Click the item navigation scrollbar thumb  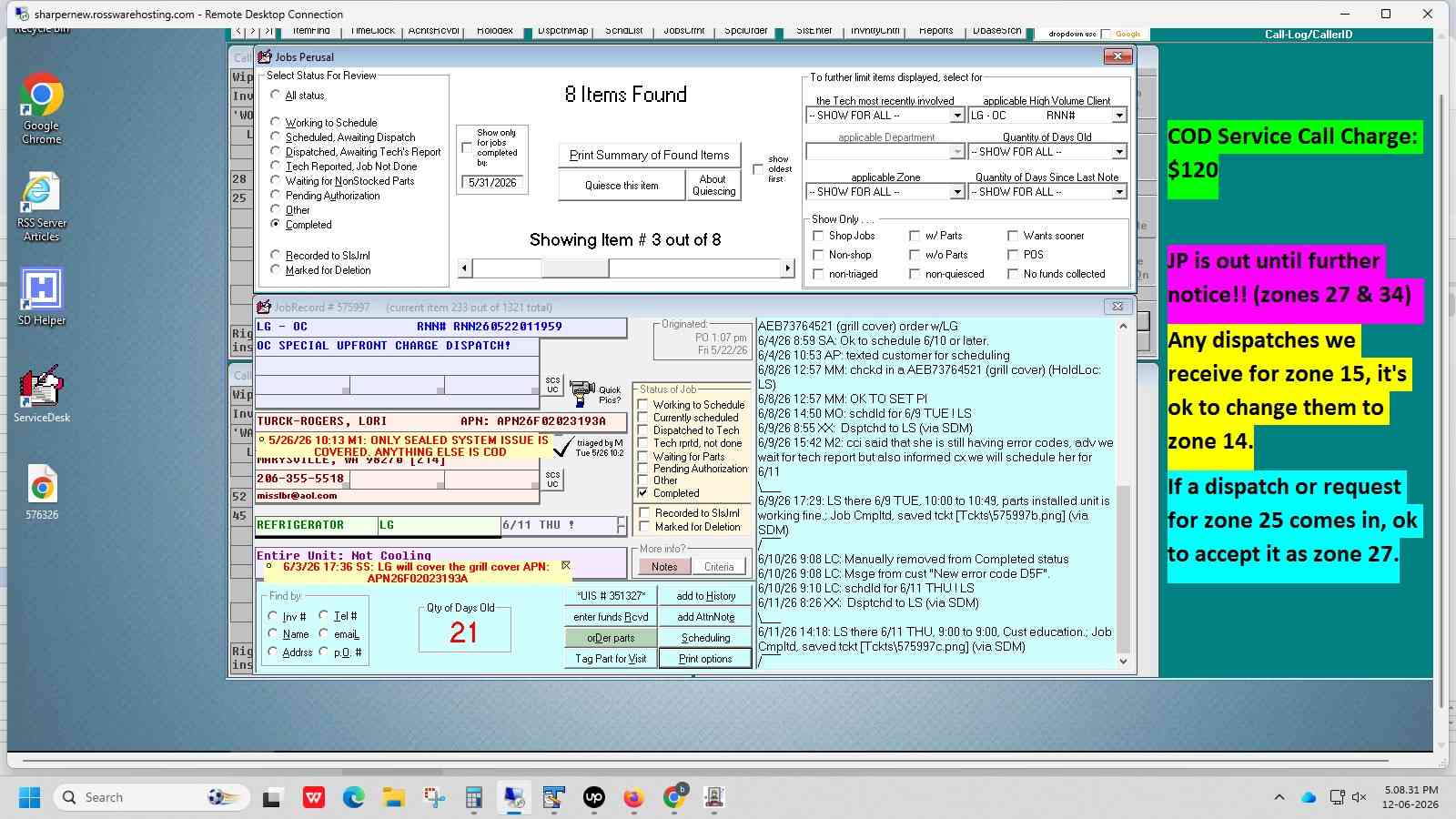[575, 268]
